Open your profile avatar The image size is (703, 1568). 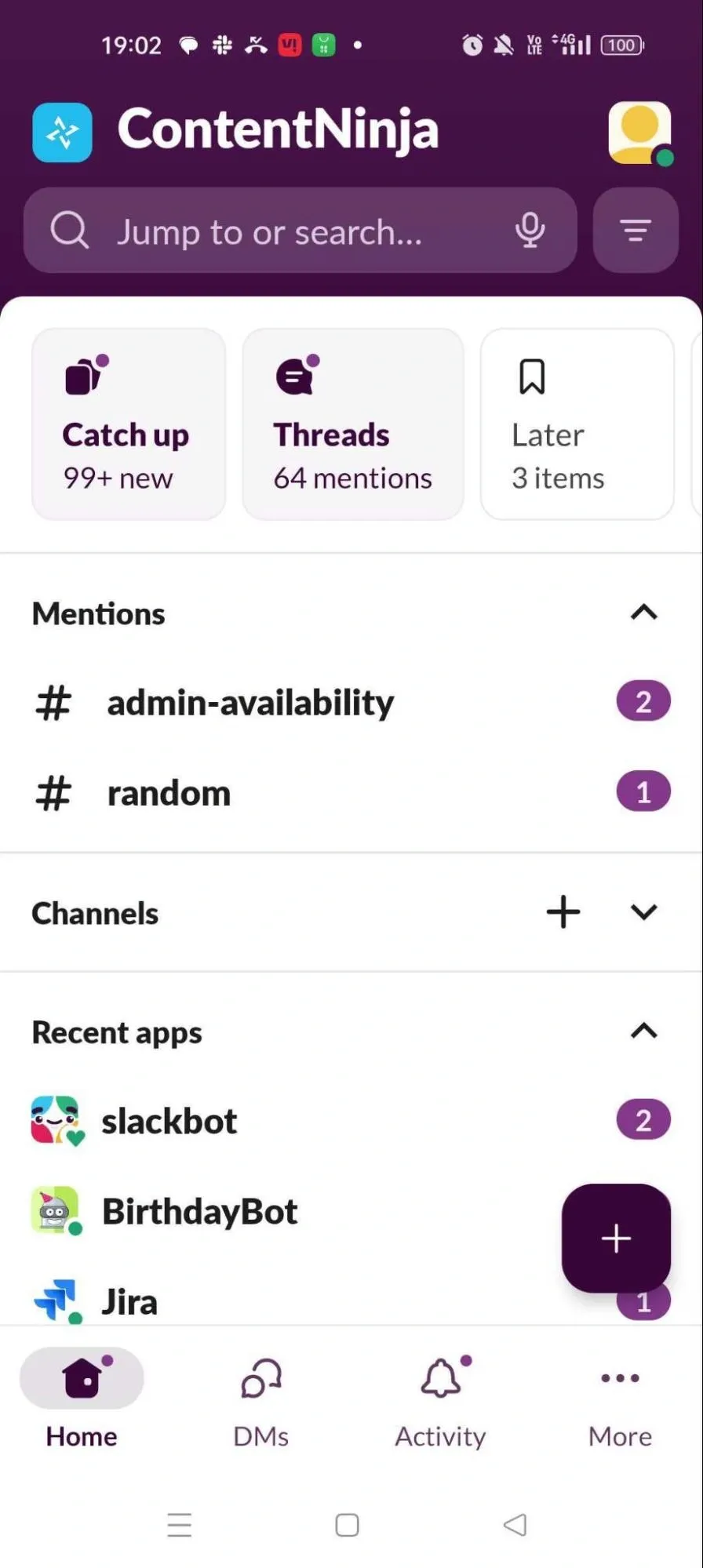(639, 133)
